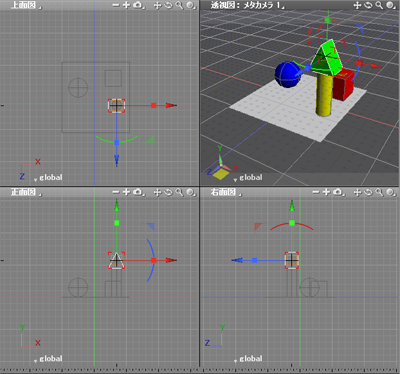This screenshot has width=400, height=374.
Task: Click the pan move icon in perspective view
Action: pos(357,5)
